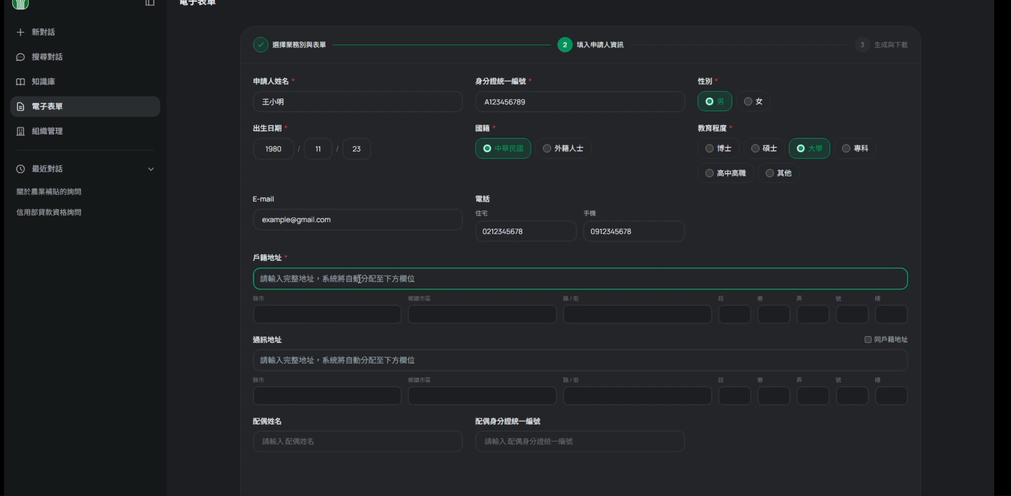The height and width of the screenshot is (496, 1011).
Task: Focus the 戶籍地址 full address input
Action: pyautogui.click(x=580, y=279)
